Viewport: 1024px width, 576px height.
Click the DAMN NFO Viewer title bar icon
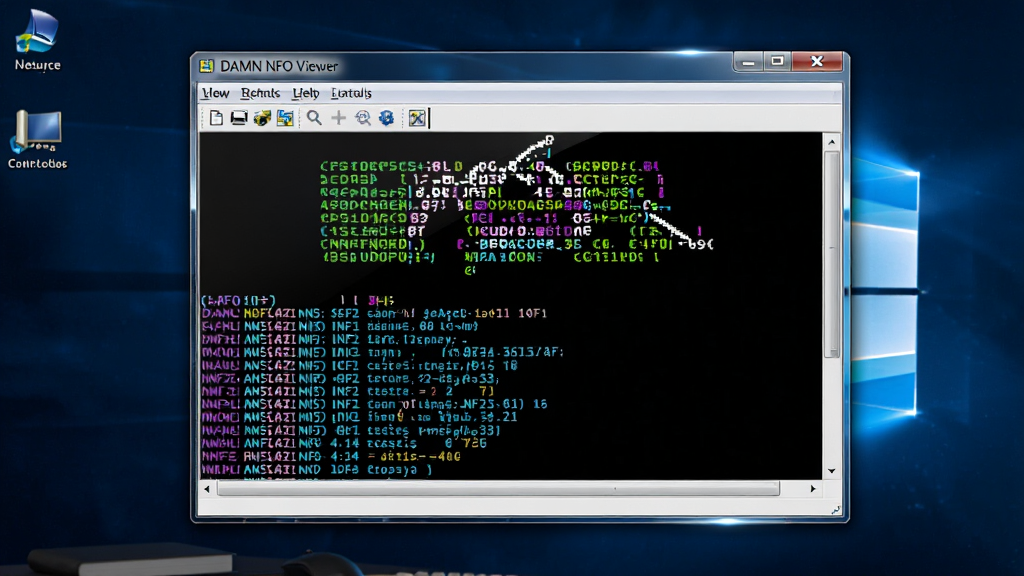tap(207, 66)
